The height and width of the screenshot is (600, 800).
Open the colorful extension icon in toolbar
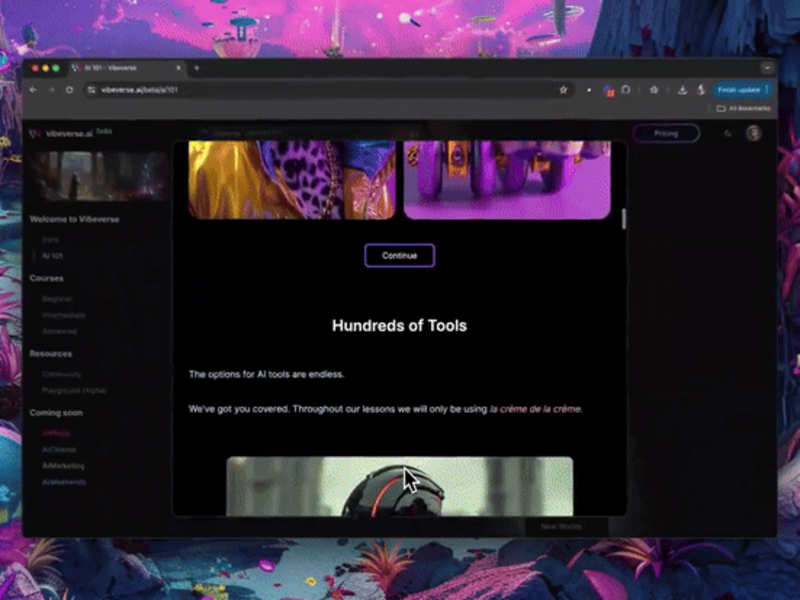point(608,91)
